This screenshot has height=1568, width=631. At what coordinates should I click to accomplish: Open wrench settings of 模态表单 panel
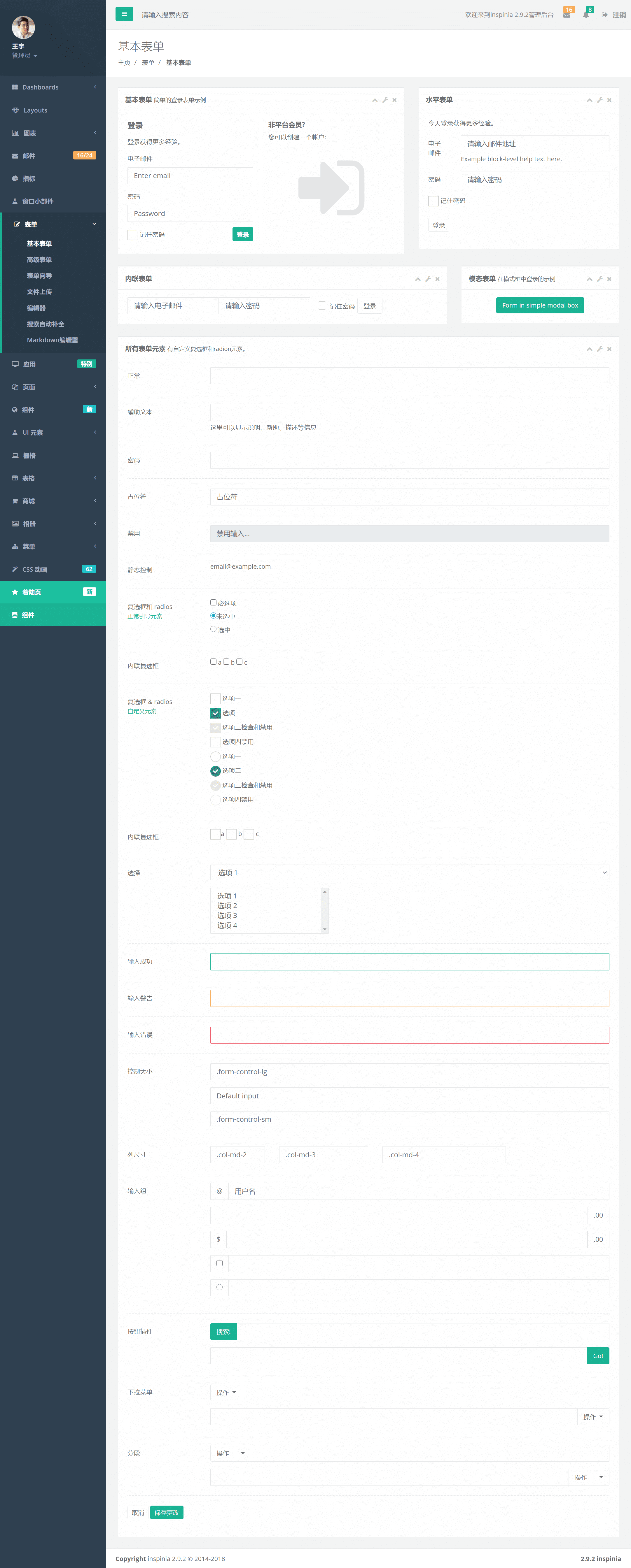600,279
